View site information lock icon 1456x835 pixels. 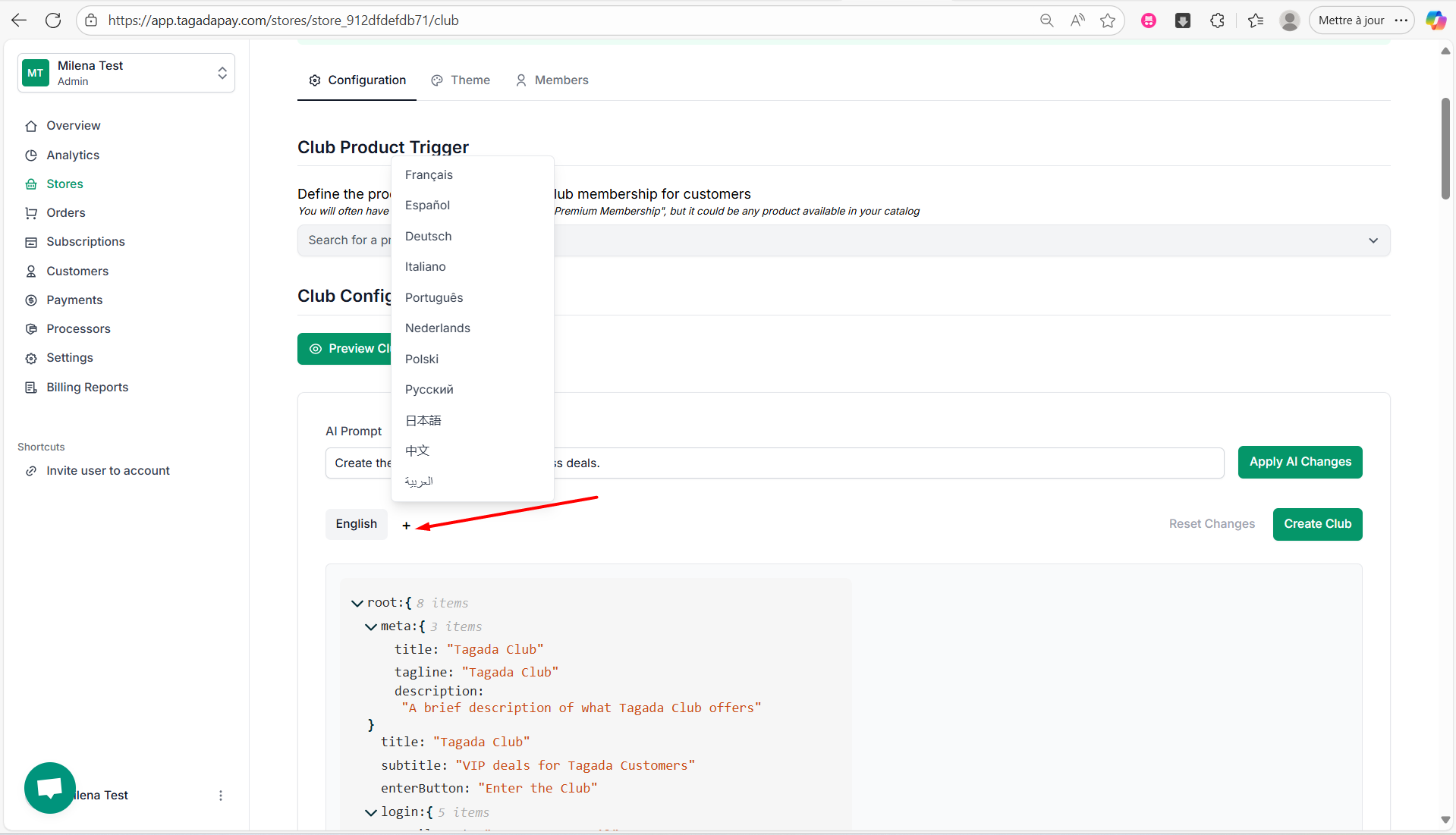(x=91, y=20)
